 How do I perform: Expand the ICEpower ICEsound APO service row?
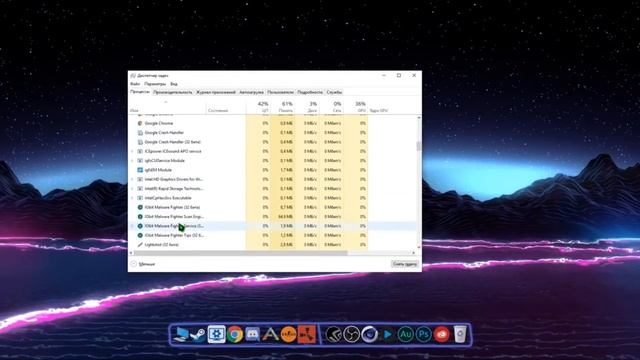[132, 151]
